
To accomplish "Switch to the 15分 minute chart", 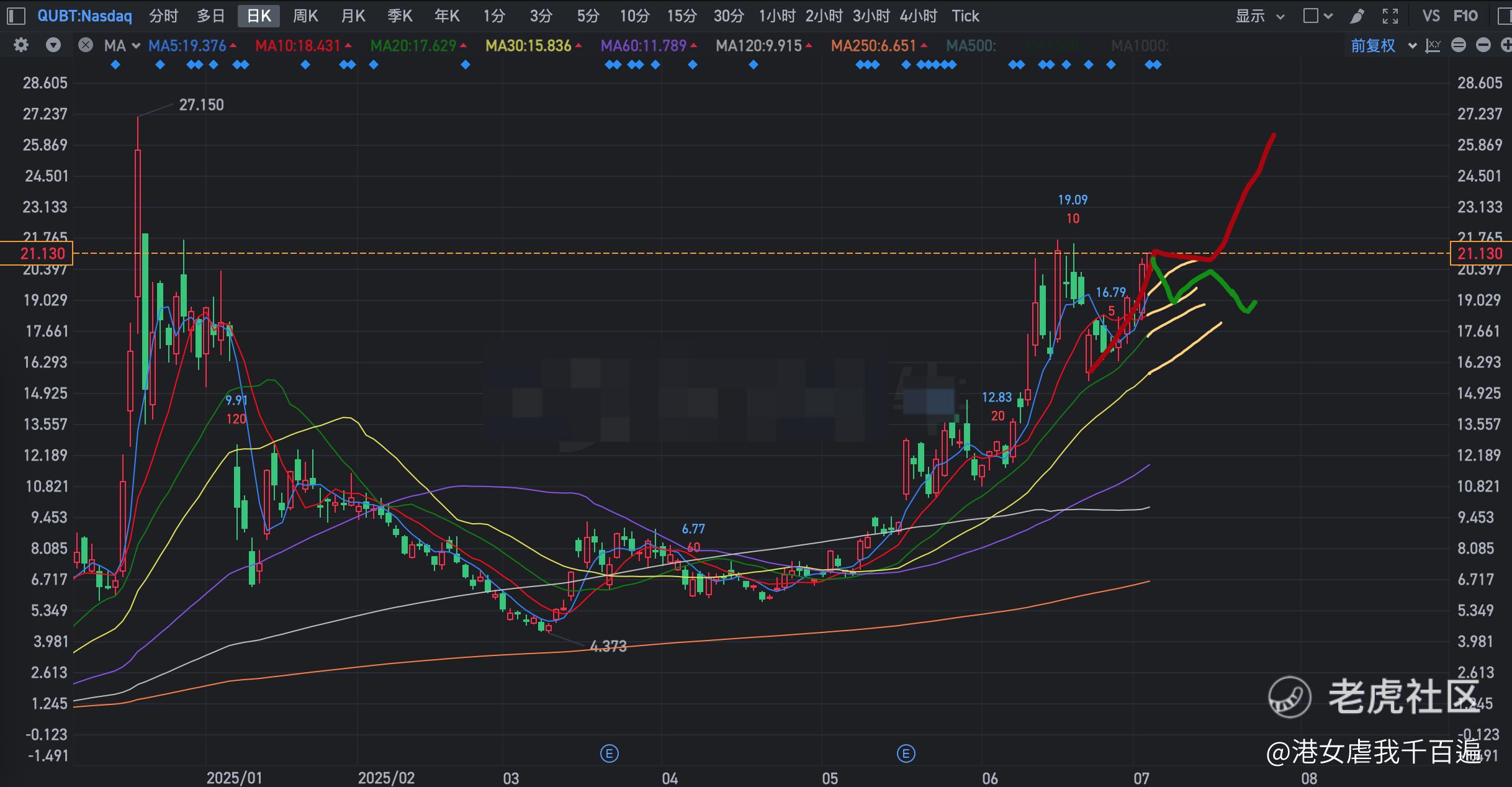I will [x=682, y=16].
